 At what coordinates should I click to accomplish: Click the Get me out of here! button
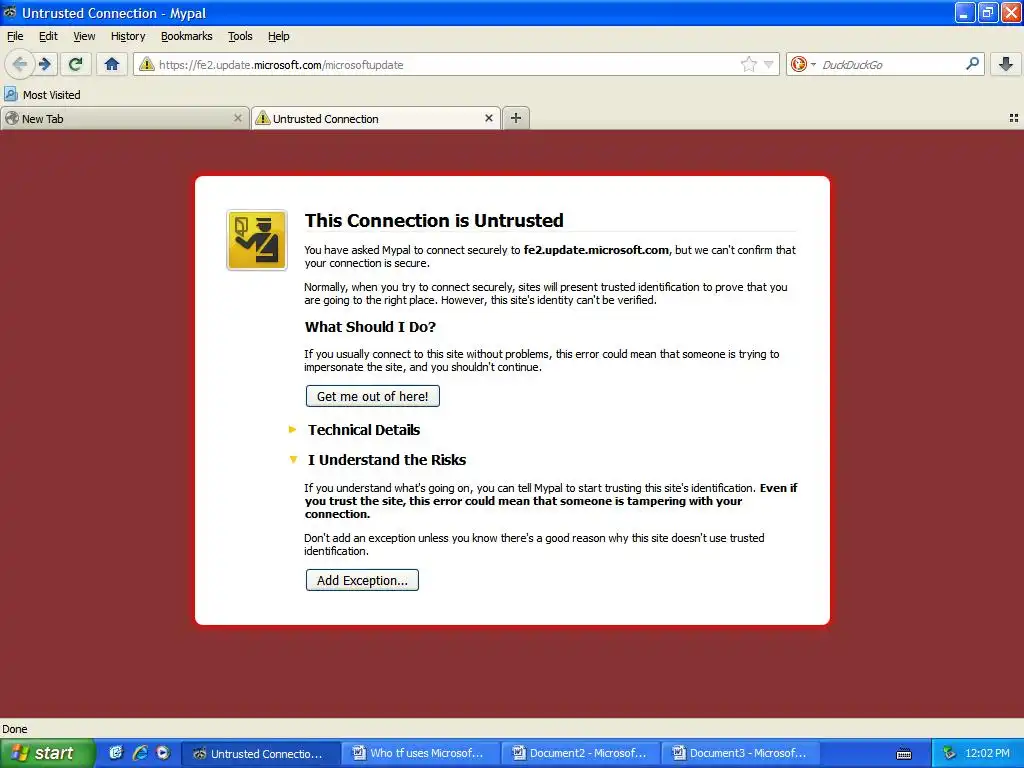(x=373, y=396)
